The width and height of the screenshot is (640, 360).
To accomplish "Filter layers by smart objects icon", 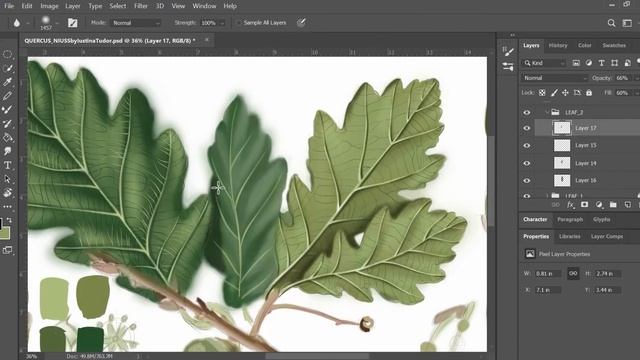I will (x=627, y=63).
